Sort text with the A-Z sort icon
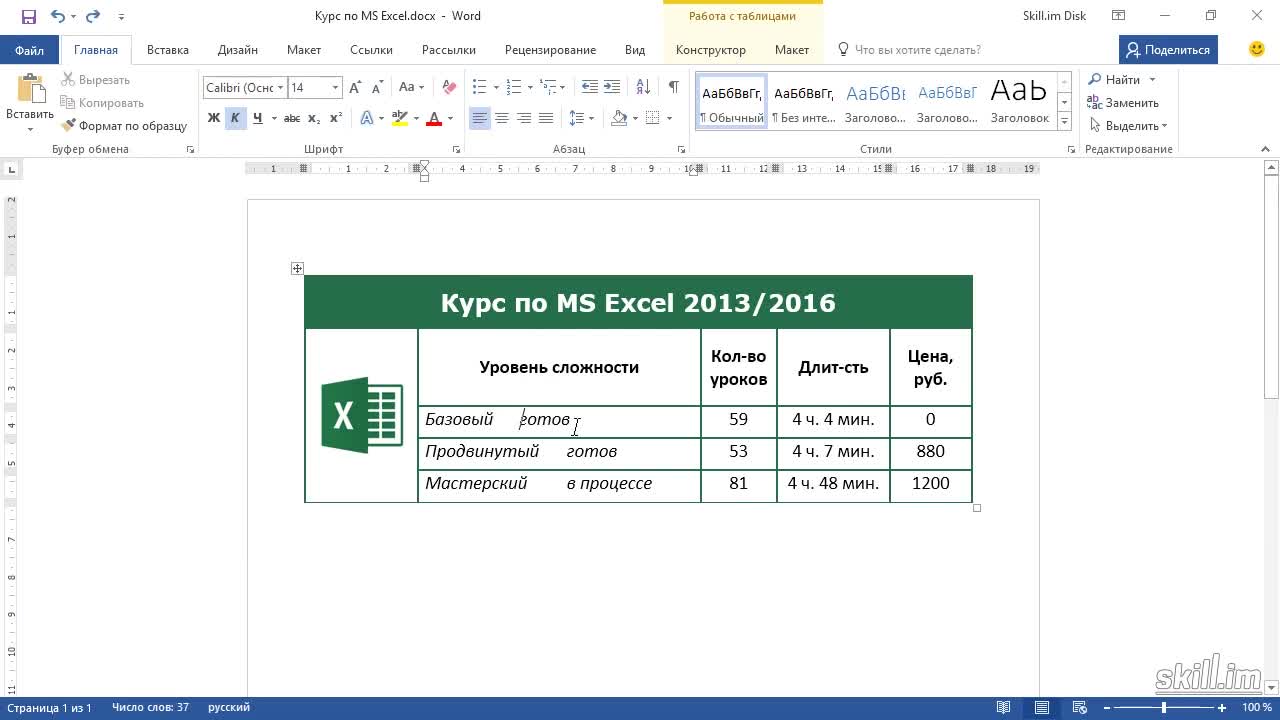This screenshot has width=1280, height=720. (x=643, y=88)
